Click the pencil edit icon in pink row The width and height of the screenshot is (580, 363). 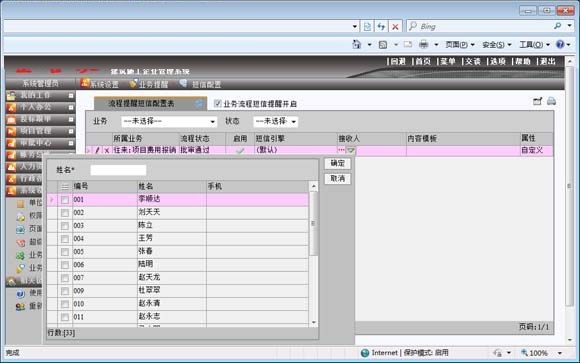(98, 150)
